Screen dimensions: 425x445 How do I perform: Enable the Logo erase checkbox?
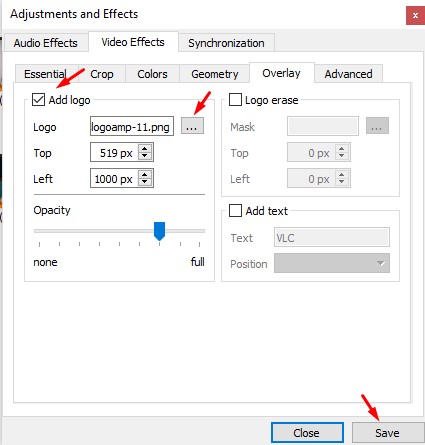pos(235,100)
